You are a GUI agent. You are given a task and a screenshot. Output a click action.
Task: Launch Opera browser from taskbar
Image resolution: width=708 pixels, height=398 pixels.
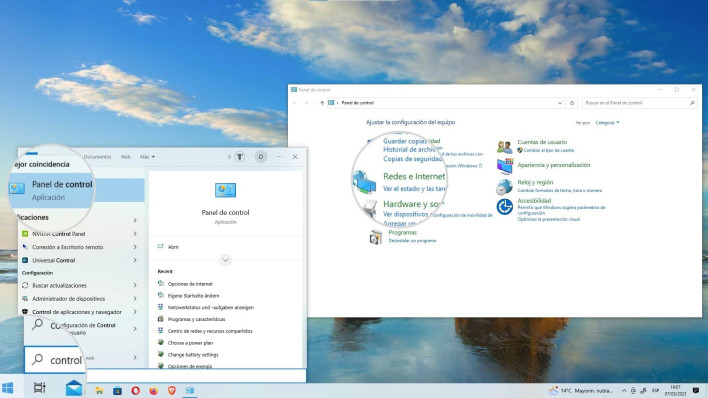click(135, 390)
